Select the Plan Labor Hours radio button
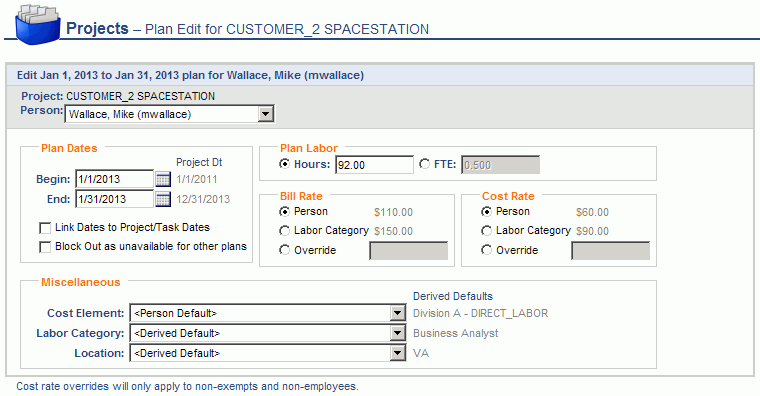 pos(285,164)
